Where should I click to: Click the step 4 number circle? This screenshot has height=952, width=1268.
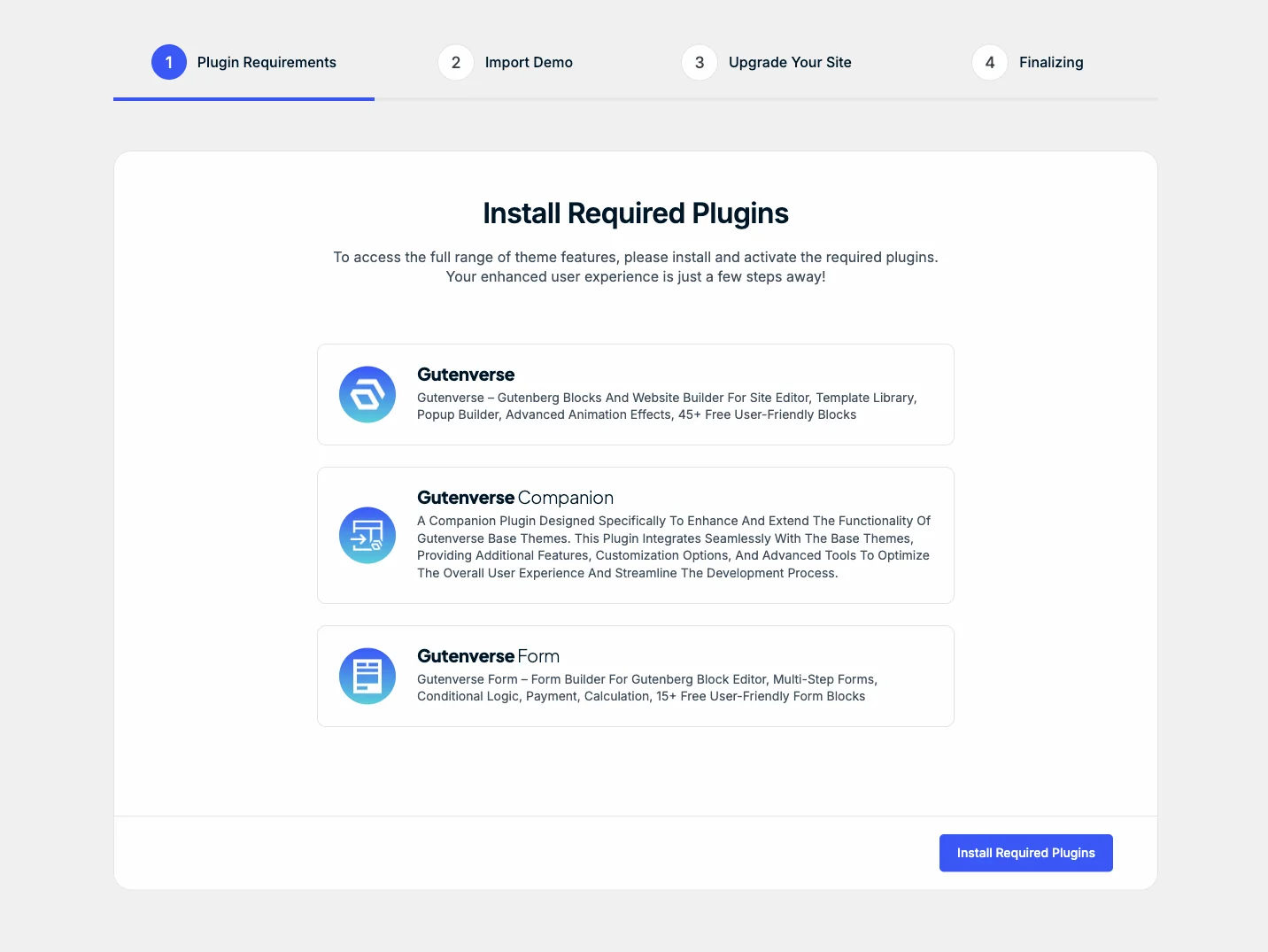tap(990, 62)
